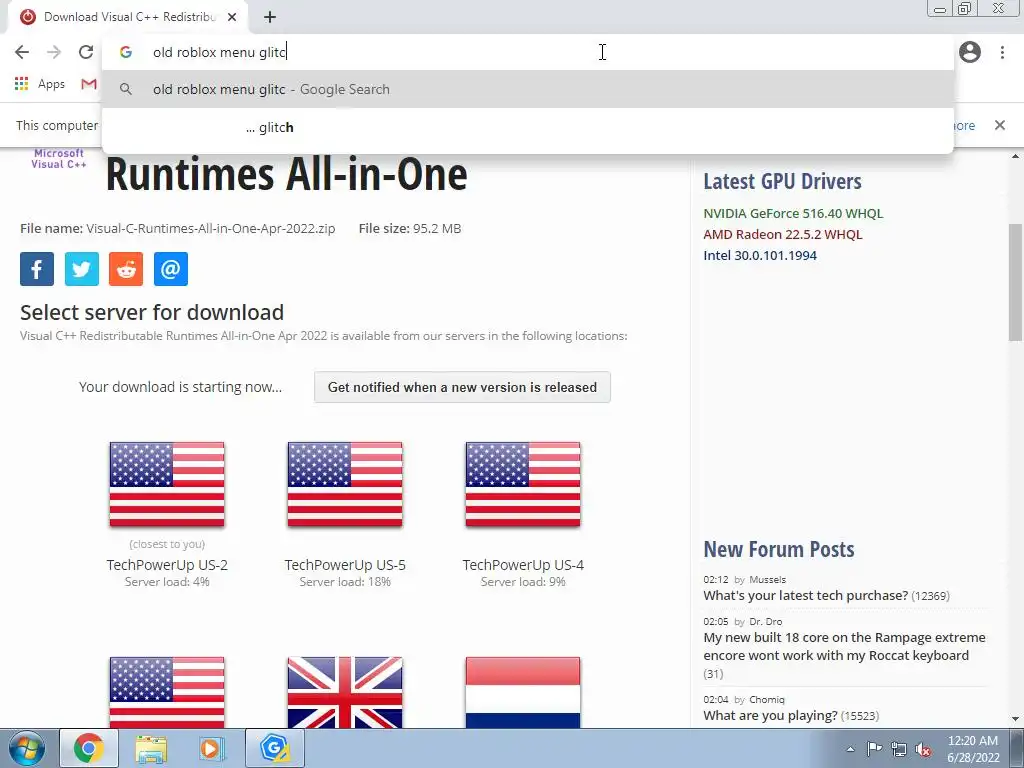Click the taskbar clock showing 12:20 AM

coord(973,749)
